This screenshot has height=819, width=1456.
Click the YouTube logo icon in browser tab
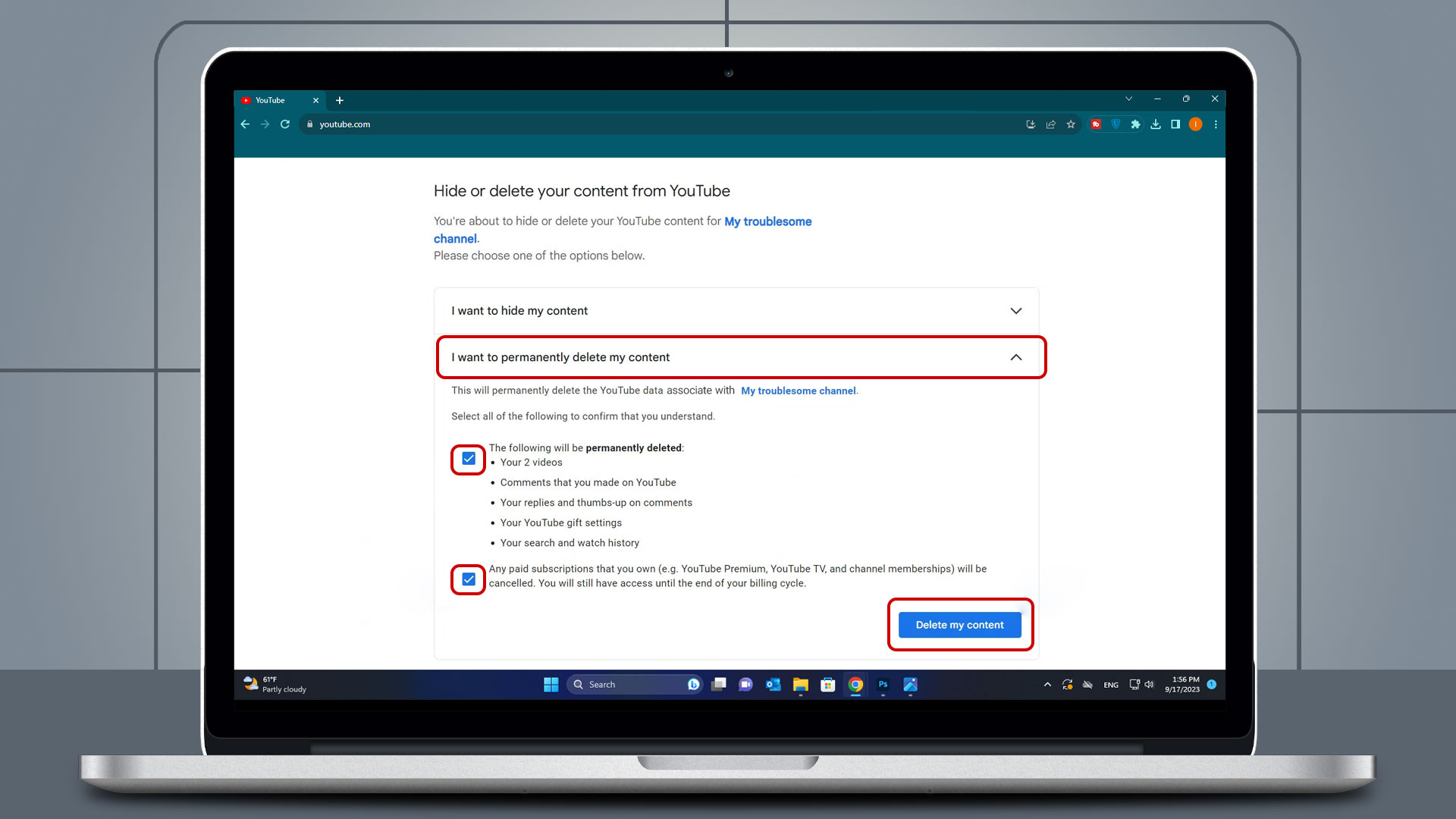click(248, 100)
